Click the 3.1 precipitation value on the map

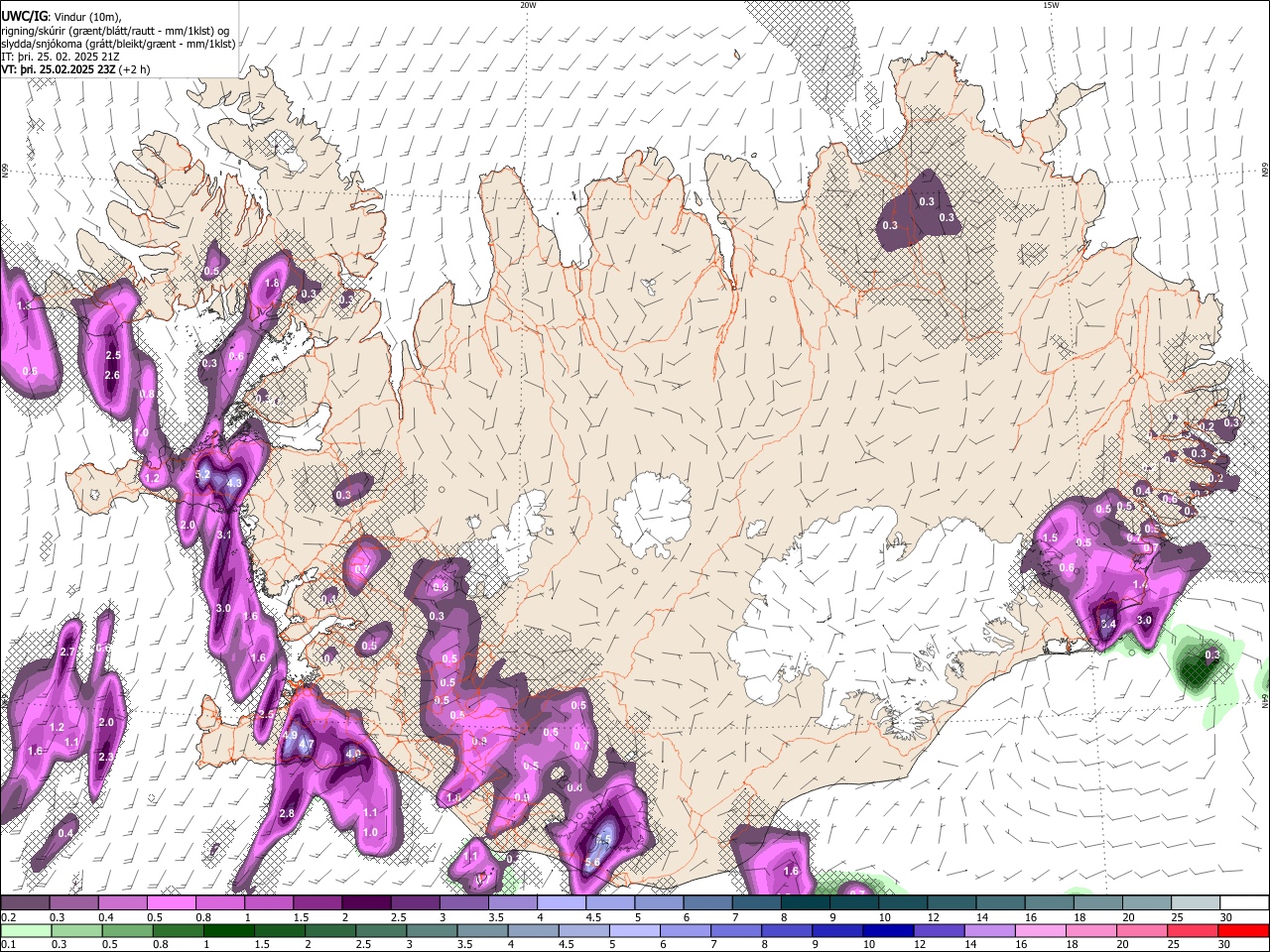pos(224,535)
